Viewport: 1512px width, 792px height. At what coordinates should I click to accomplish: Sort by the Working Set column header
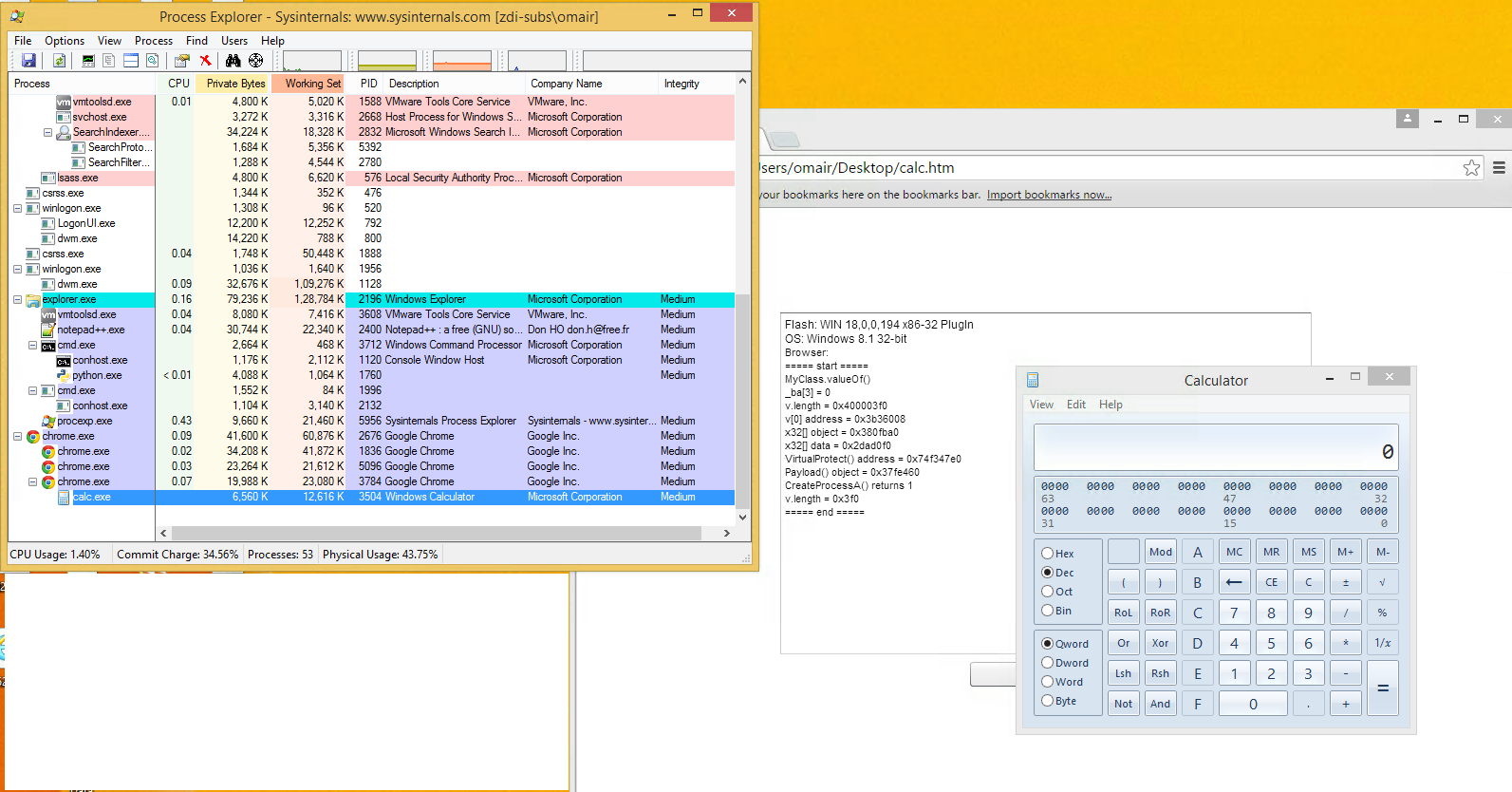click(308, 84)
